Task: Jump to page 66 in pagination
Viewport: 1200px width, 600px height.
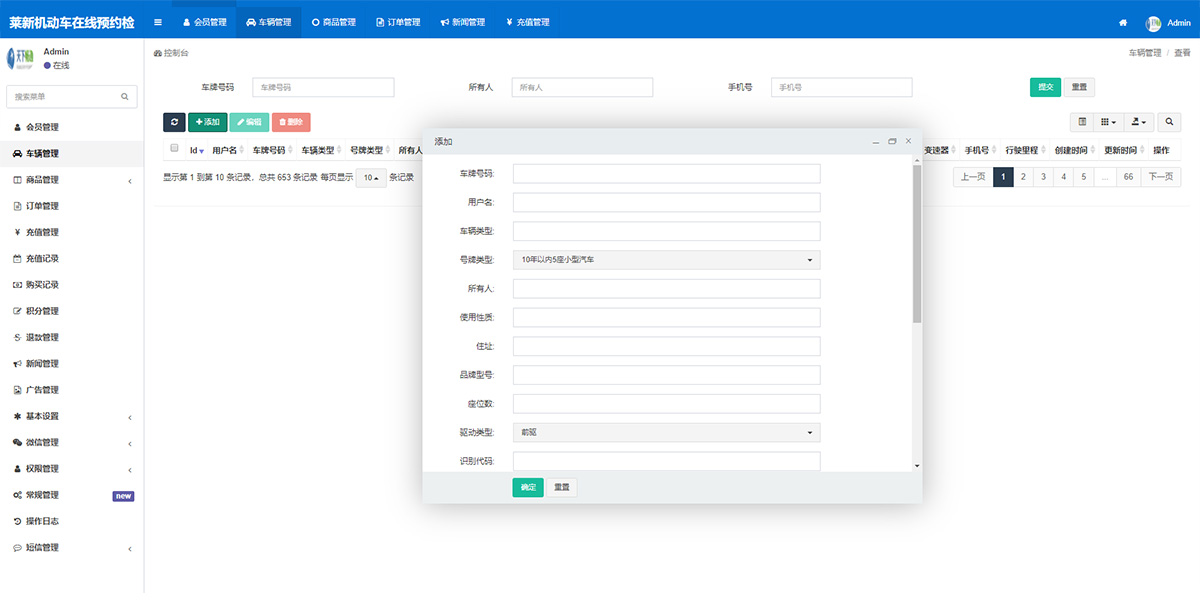Action: [x=1127, y=177]
